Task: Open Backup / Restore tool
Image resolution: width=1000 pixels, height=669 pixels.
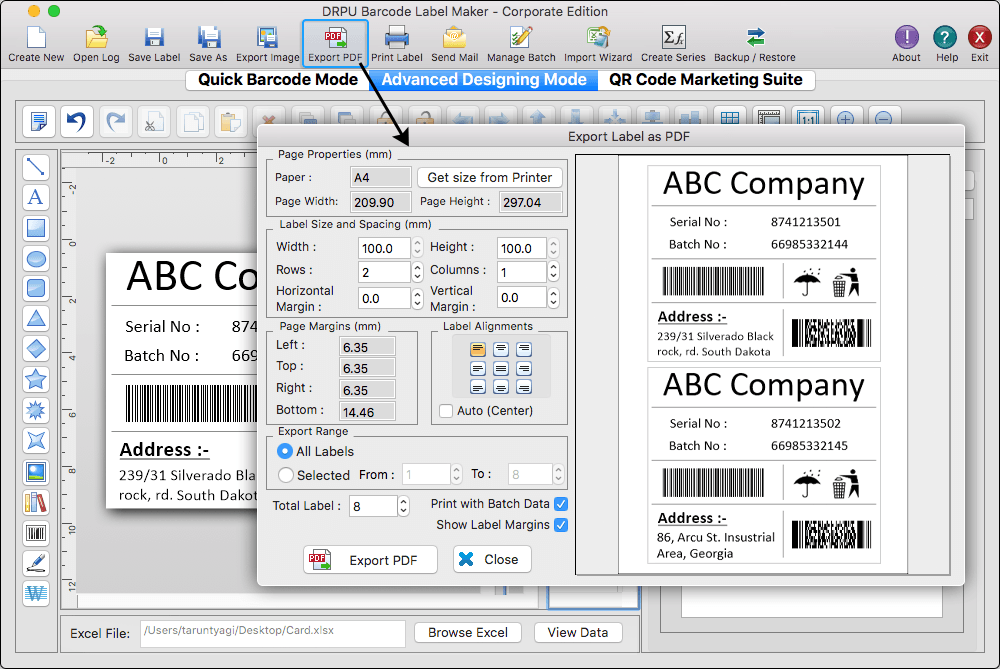Action: pos(755,44)
